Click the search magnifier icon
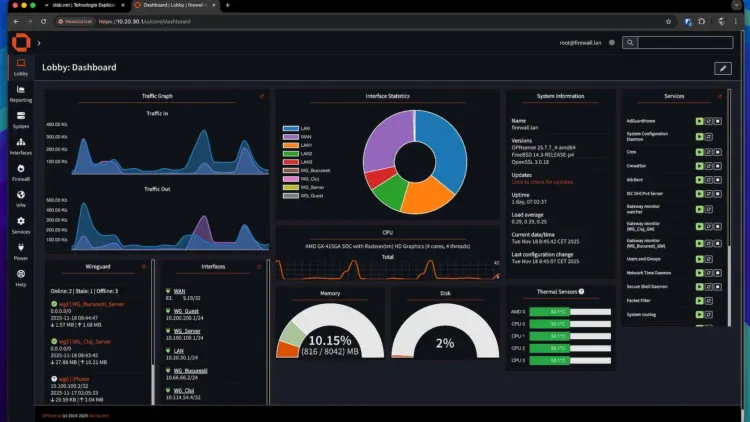Screen dimensions: 750x422 630,43
